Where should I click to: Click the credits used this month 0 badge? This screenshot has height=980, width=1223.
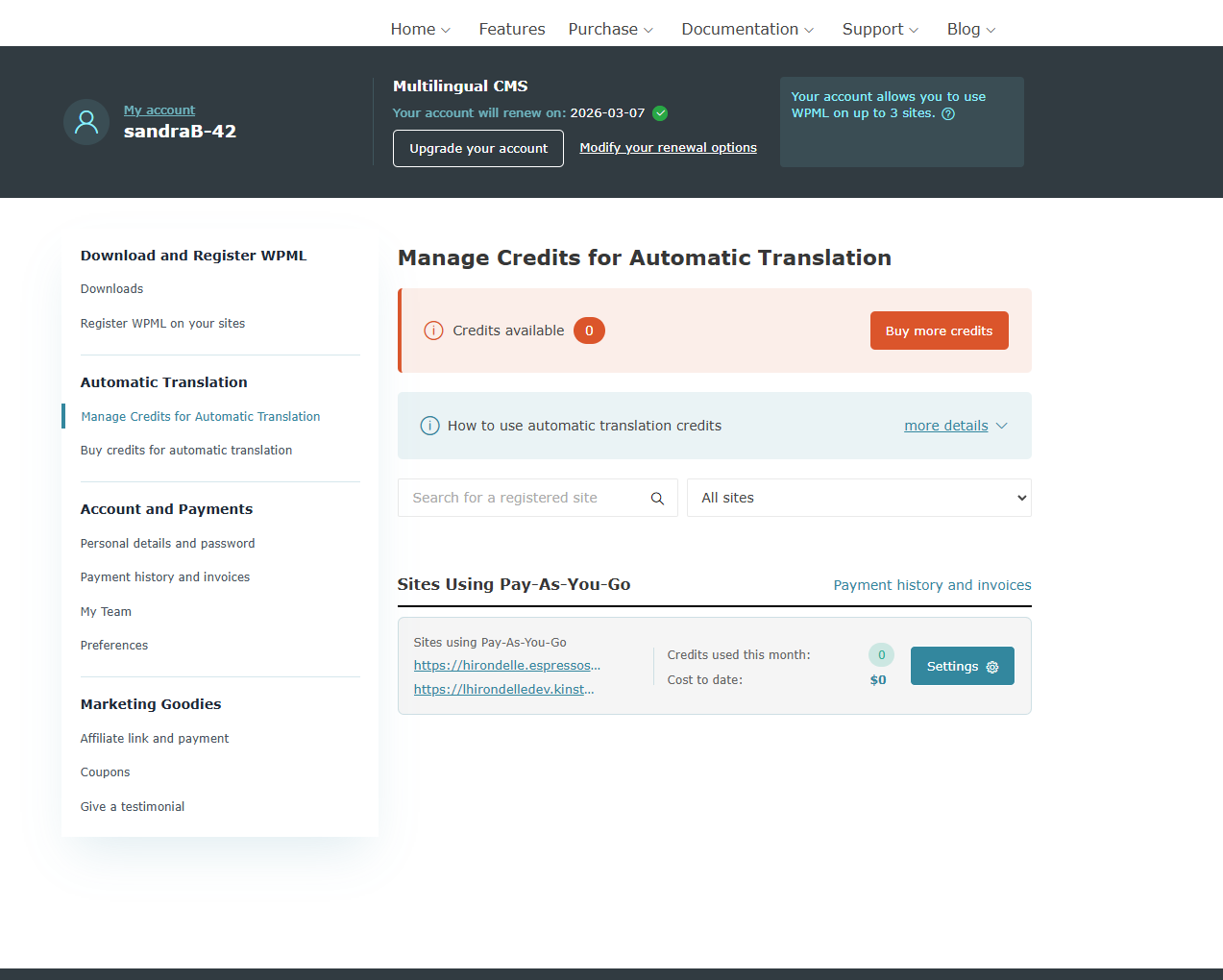[x=881, y=655]
